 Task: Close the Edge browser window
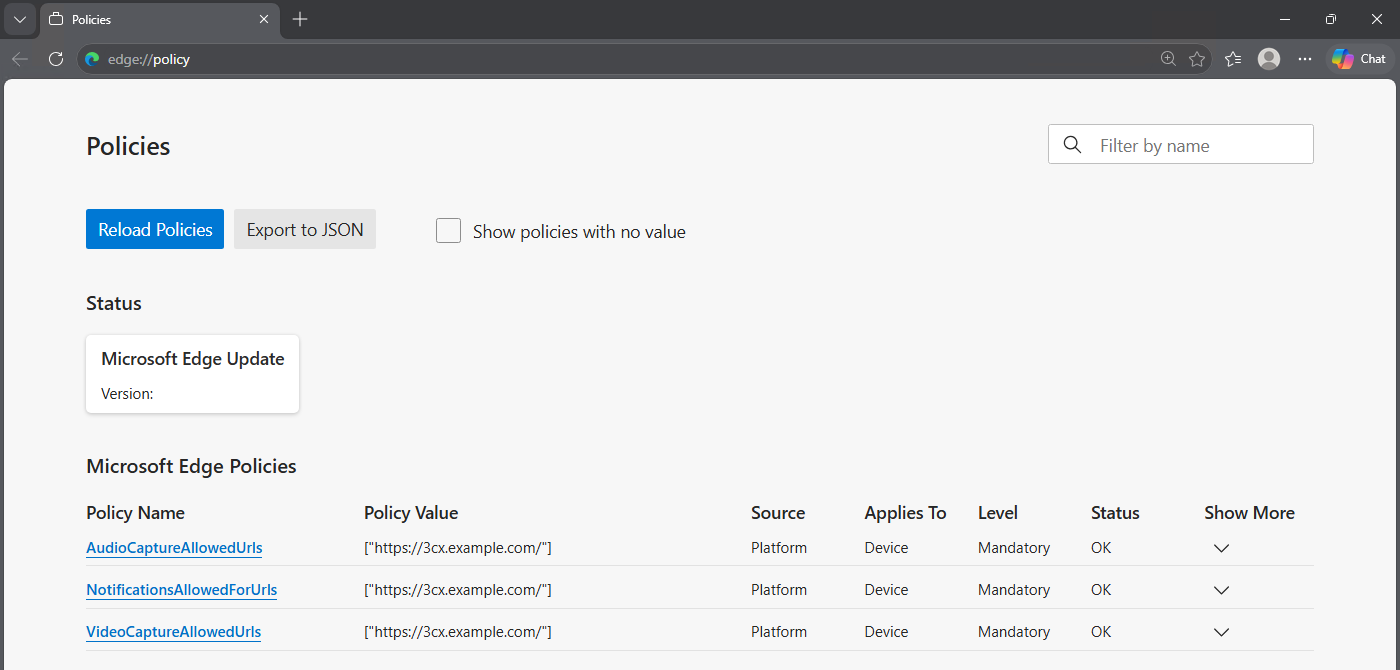pyautogui.click(x=1376, y=19)
